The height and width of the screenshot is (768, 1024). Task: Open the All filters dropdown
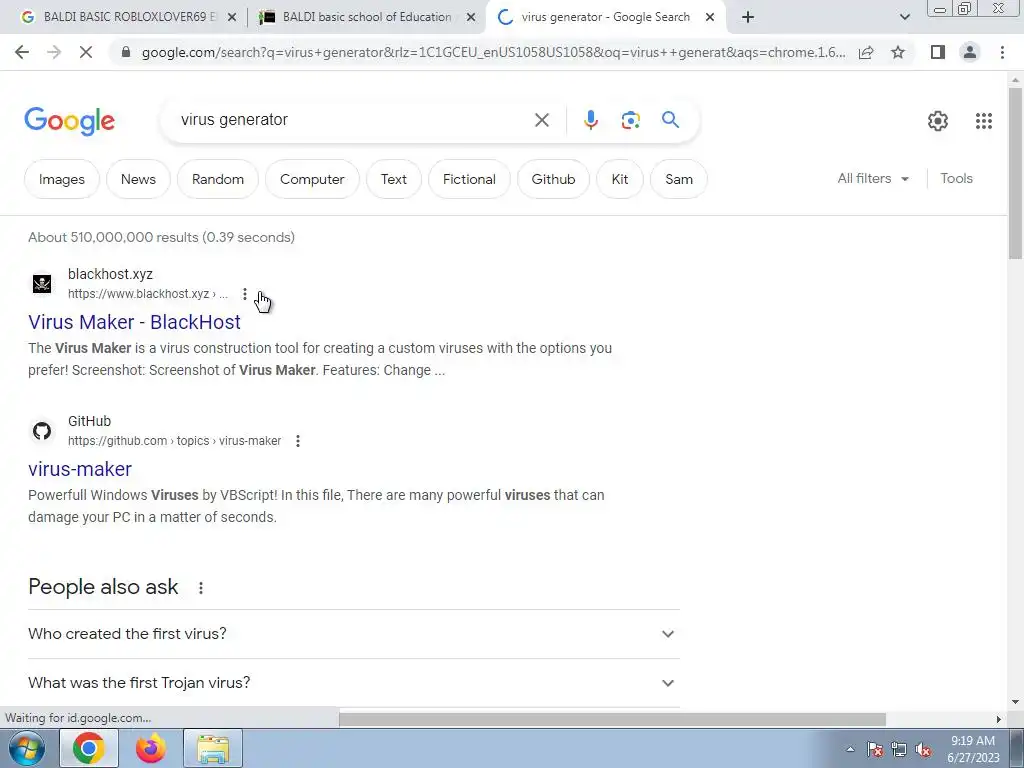click(x=873, y=178)
